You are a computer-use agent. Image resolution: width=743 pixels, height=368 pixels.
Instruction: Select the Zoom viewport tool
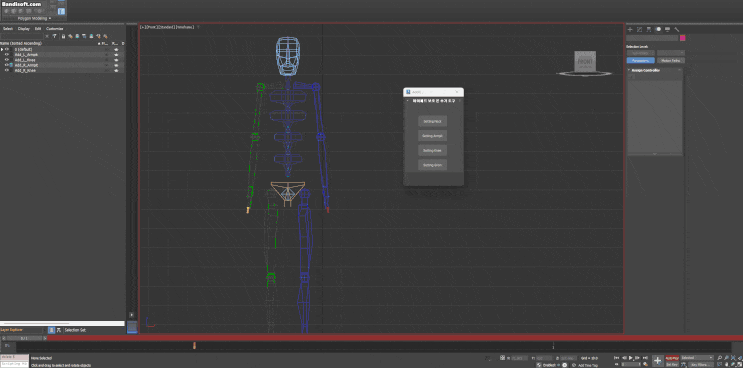pos(719,358)
